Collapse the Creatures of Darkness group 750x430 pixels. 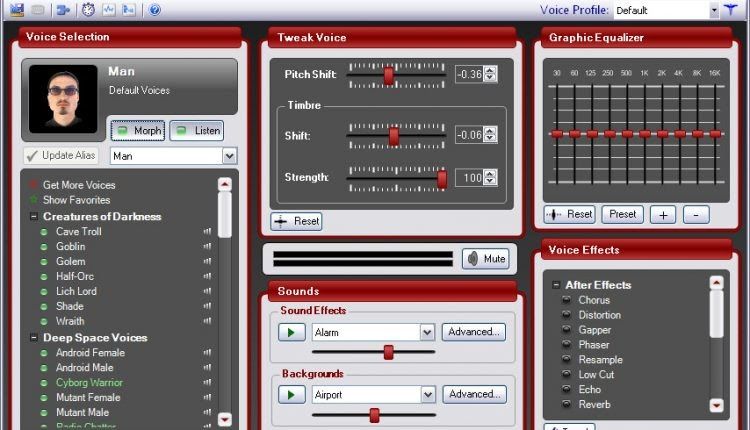click(x=33, y=216)
